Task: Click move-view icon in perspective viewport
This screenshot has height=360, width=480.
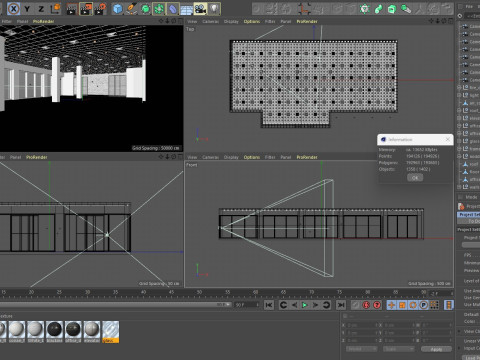Action: [x=161, y=21]
